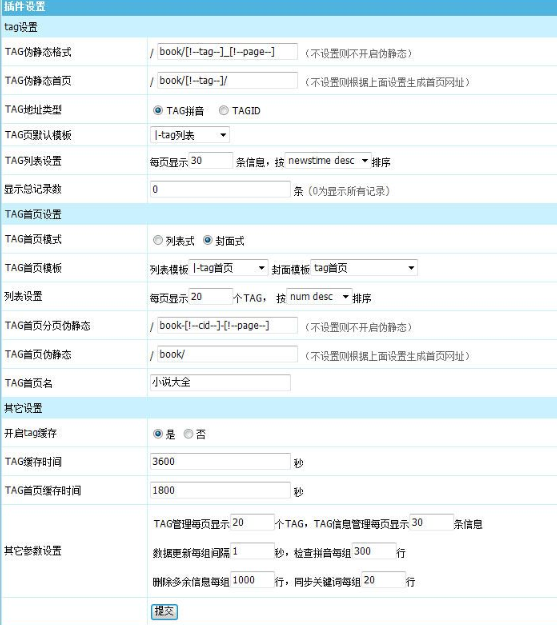The image size is (557, 625).
Task: Select the TAGID radio option
Action: tap(224, 110)
